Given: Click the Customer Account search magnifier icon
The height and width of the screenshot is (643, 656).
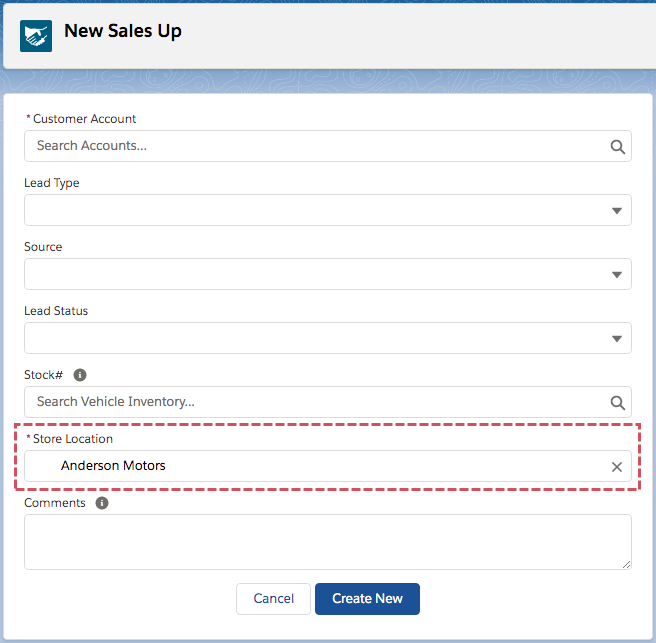Looking at the screenshot, I should (x=618, y=147).
